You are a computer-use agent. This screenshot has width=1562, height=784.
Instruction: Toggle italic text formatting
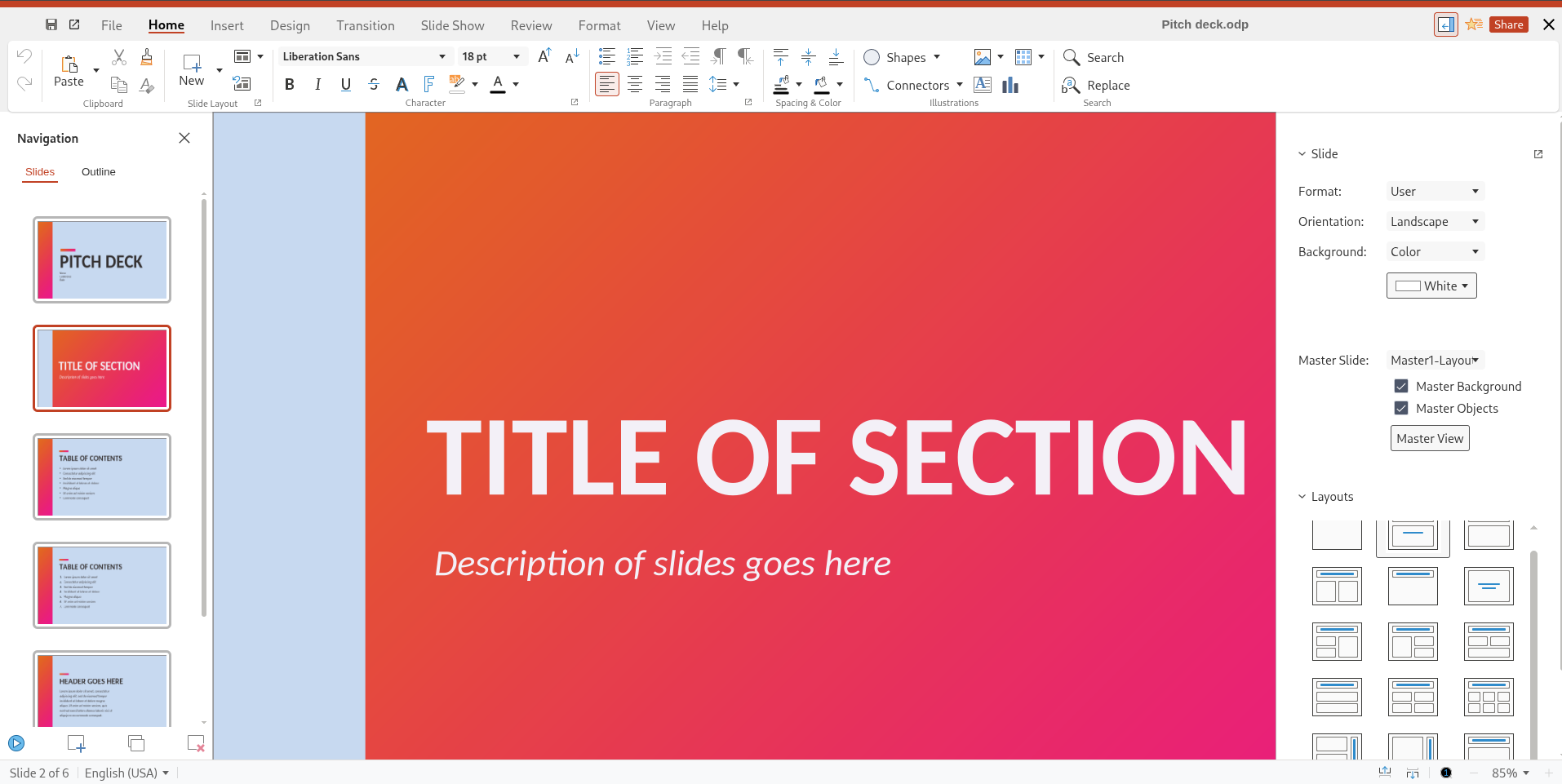pyautogui.click(x=317, y=84)
